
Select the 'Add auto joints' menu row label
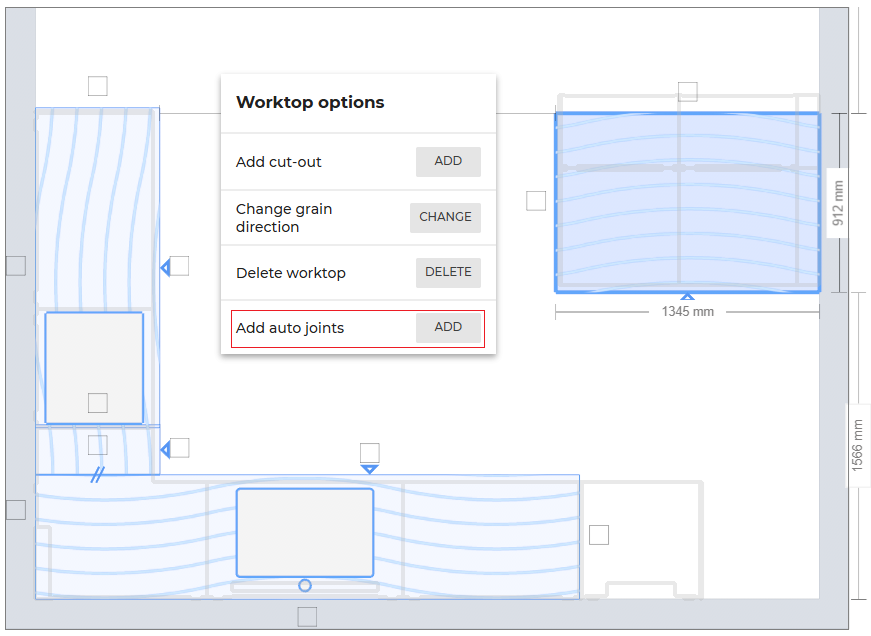click(290, 328)
